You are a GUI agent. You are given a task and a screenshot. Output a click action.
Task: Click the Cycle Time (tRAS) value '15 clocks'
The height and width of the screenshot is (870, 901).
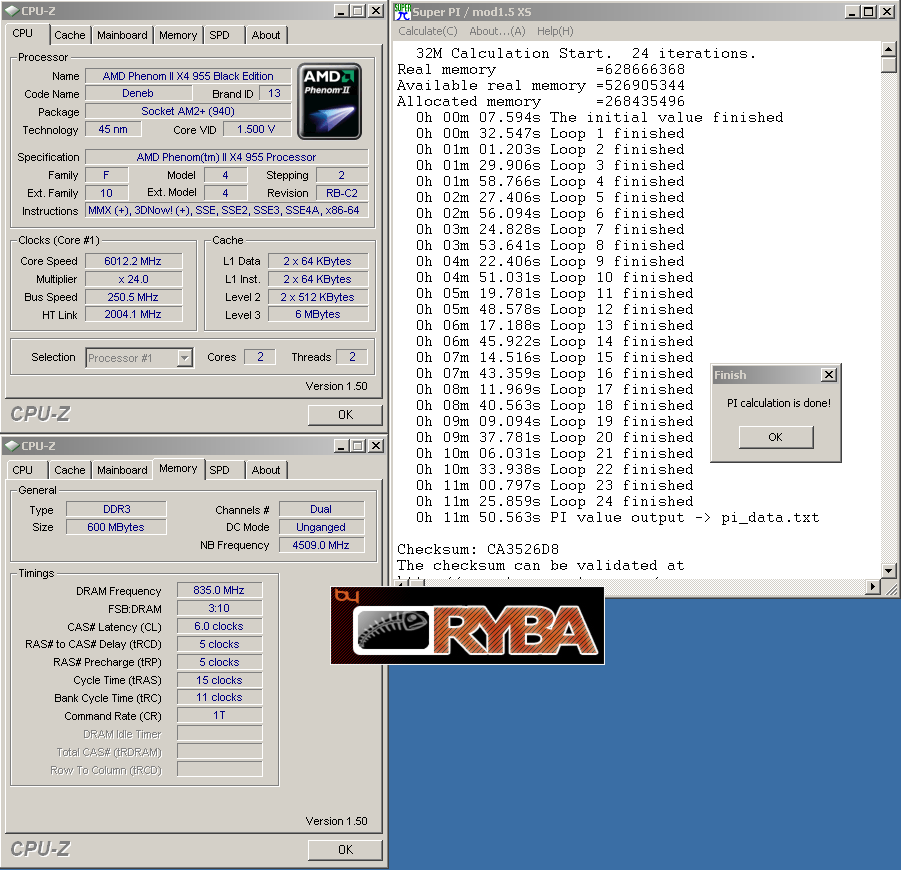click(220, 680)
